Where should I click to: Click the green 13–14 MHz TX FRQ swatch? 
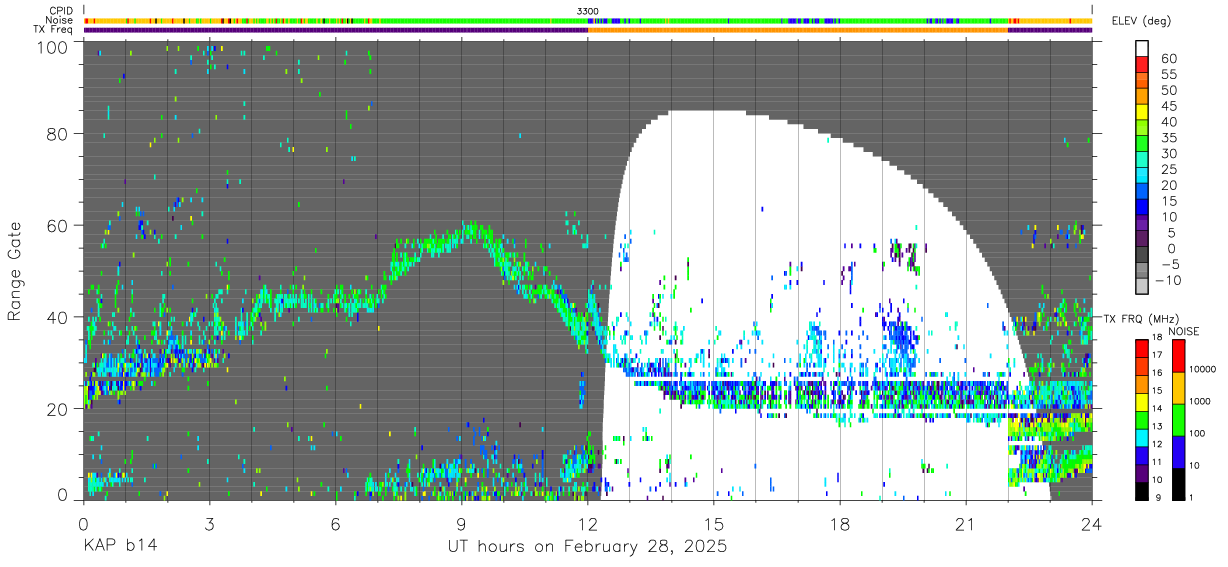(x=1142, y=419)
